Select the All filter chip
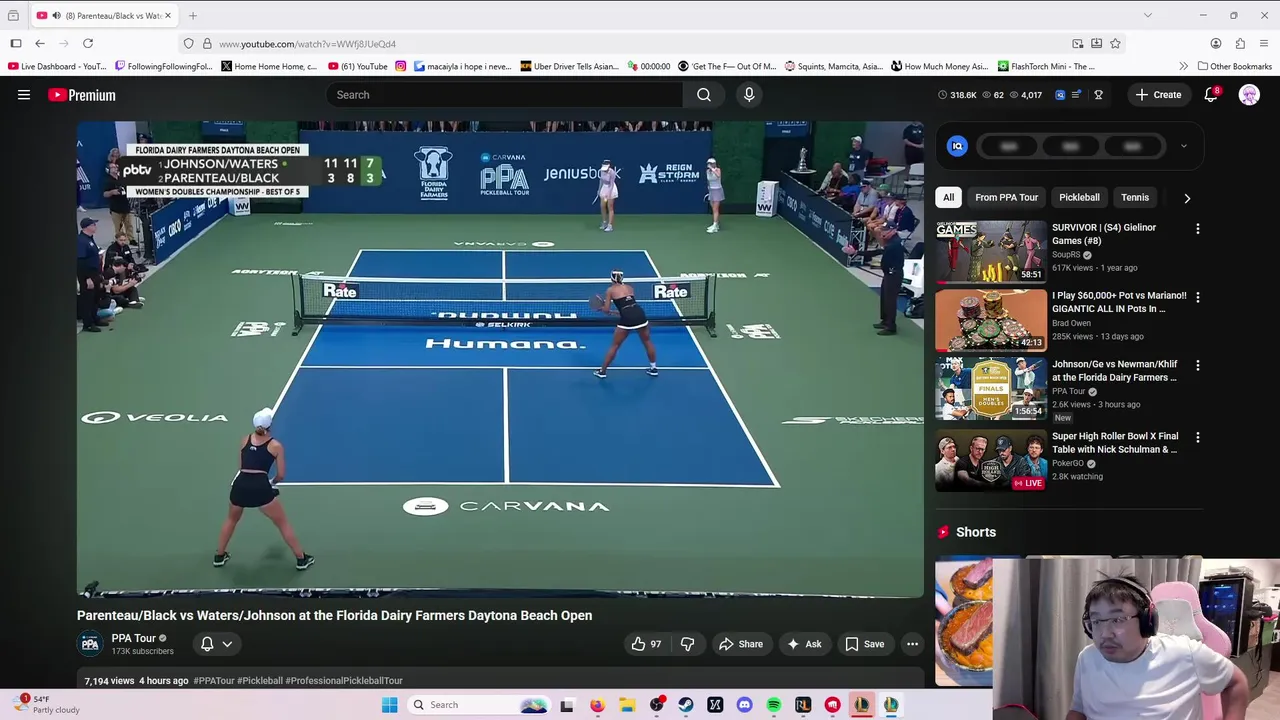The width and height of the screenshot is (1280, 720). (x=948, y=197)
